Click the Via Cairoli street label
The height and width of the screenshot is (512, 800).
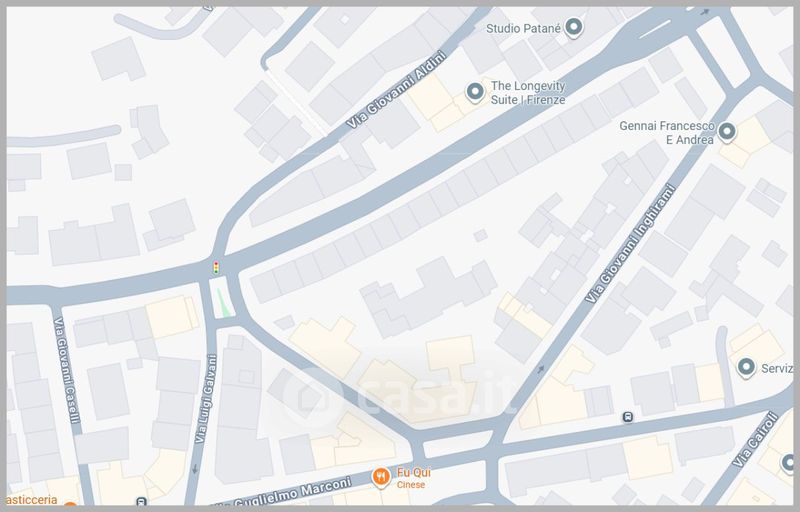click(756, 440)
